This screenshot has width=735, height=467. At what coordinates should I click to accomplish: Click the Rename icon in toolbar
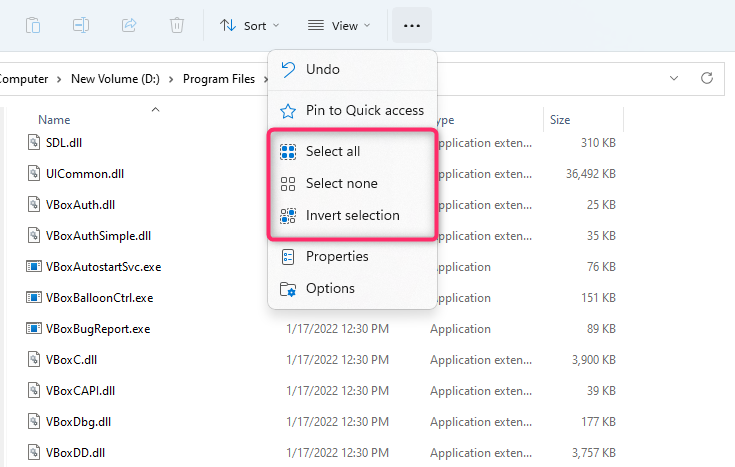tap(82, 25)
